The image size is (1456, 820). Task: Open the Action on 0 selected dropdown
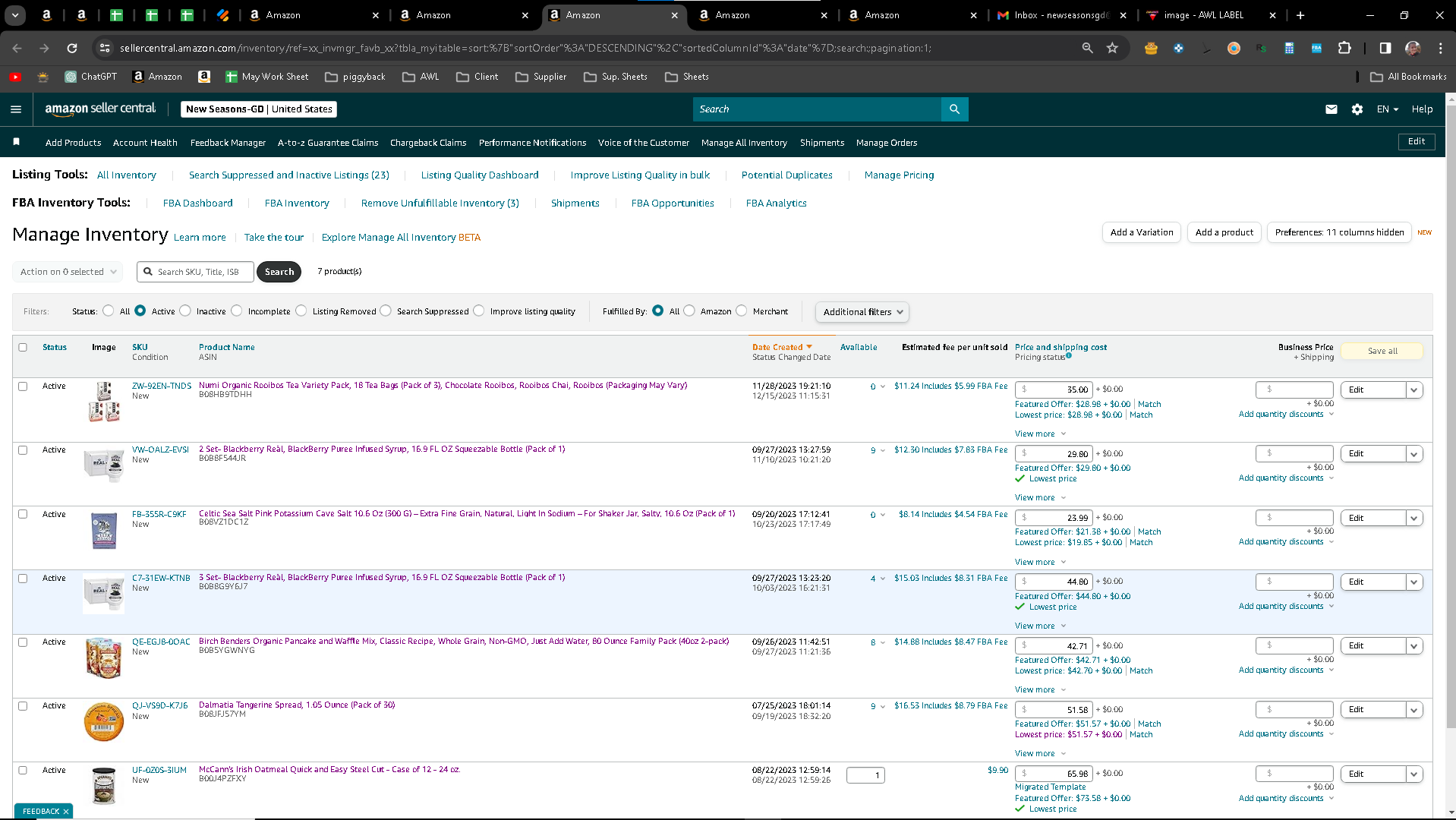tap(68, 272)
